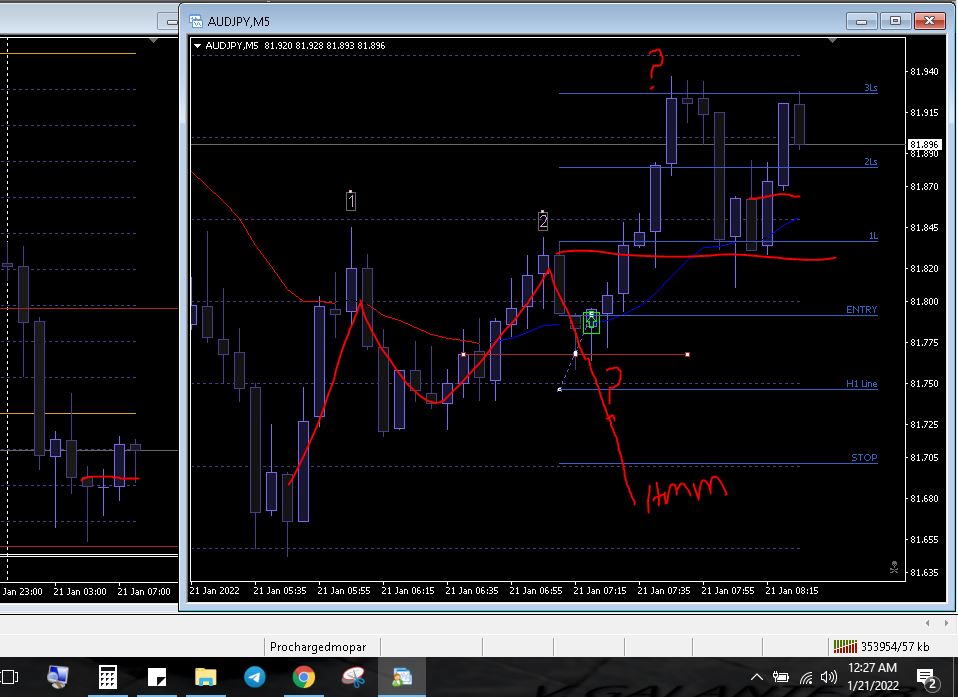Click the green buy arrow marker on chart
This screenshot has width=958, height=697.
point(591,321)
